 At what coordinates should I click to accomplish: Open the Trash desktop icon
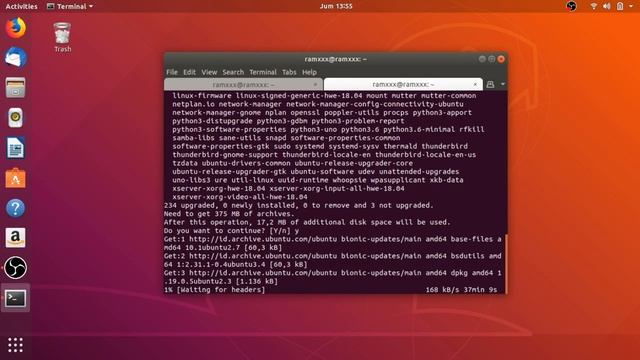pyautogui.click(x=62, y=37)
